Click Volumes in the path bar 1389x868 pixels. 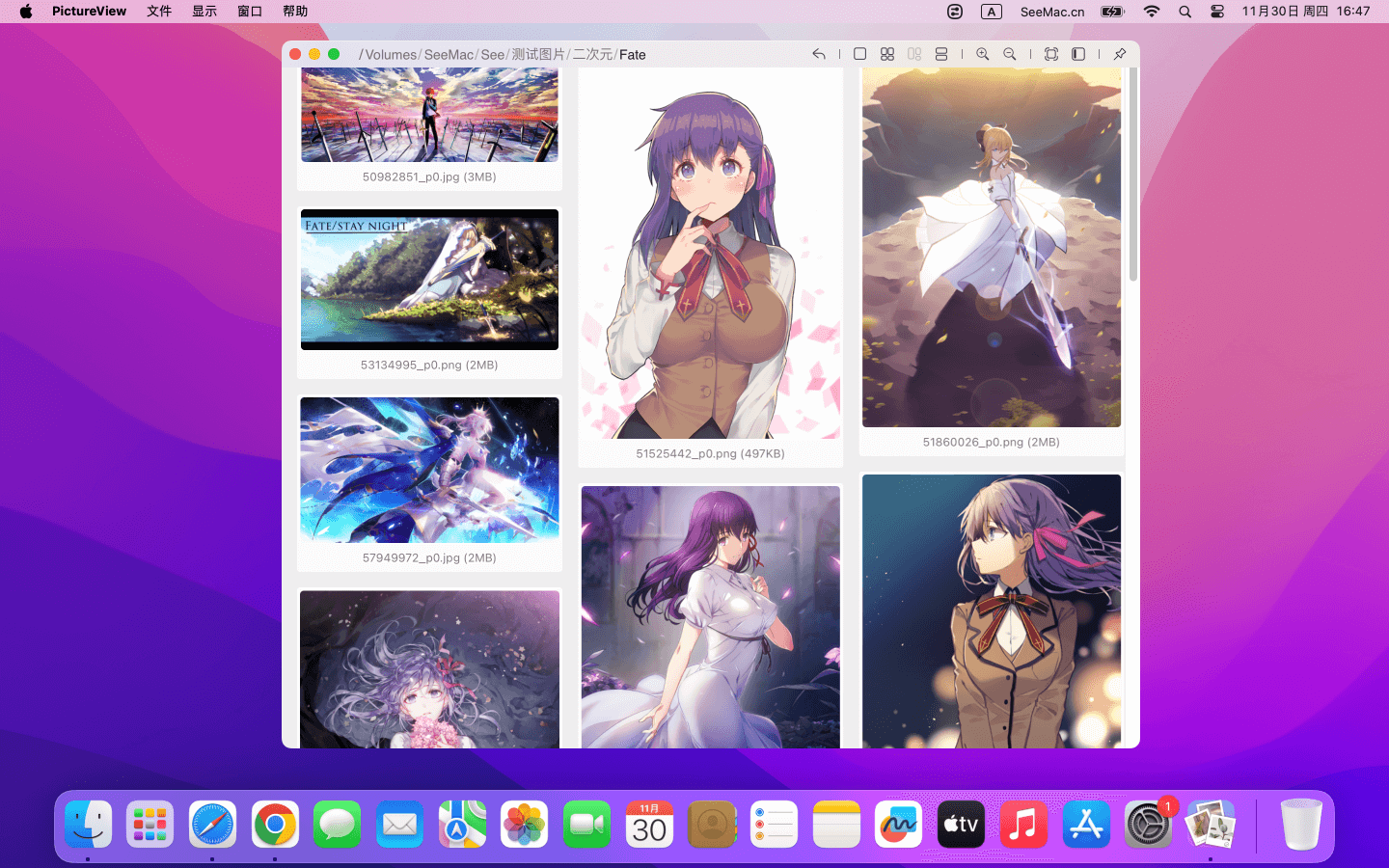tap(391, 55)
